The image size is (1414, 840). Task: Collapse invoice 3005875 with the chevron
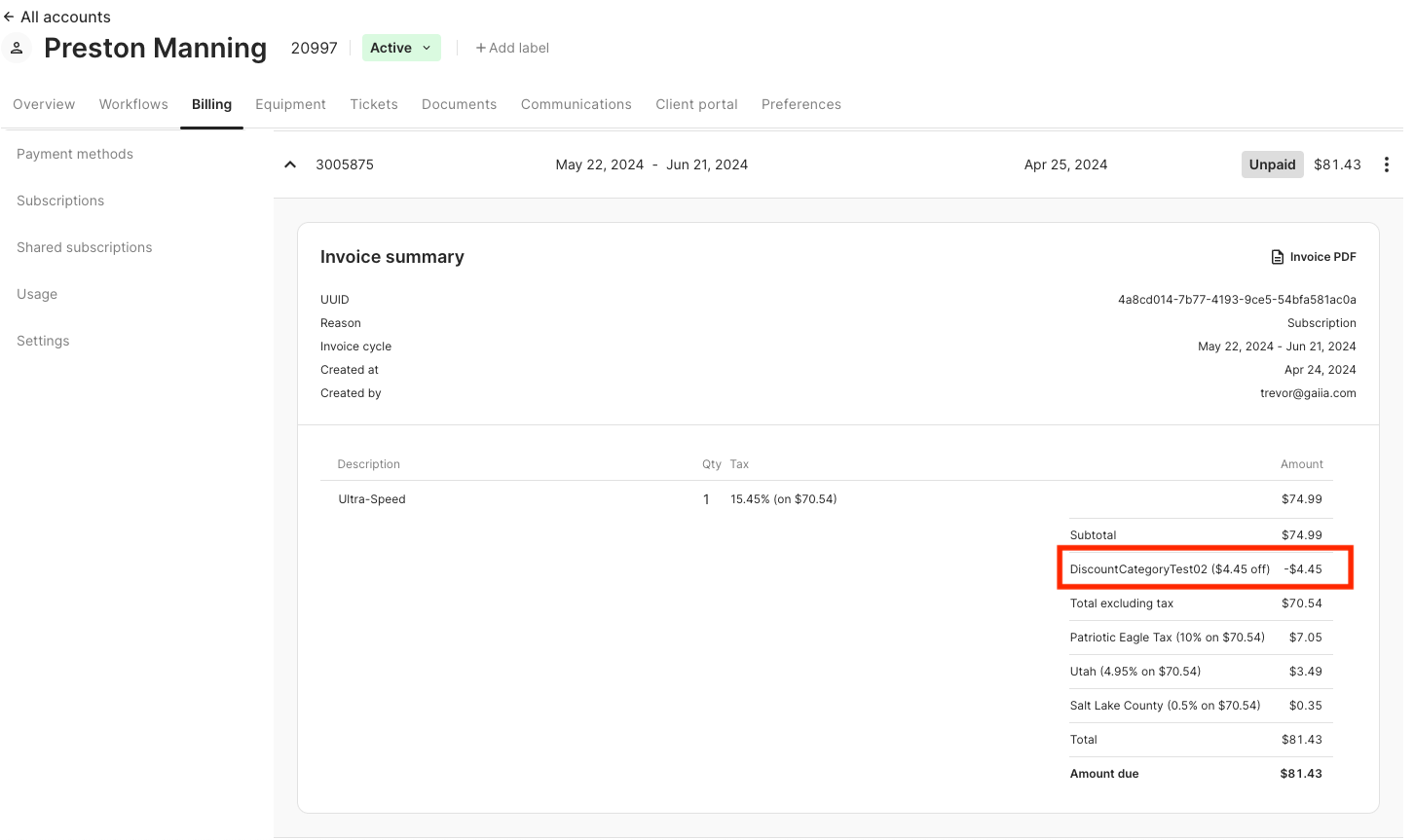click(290, 164)
